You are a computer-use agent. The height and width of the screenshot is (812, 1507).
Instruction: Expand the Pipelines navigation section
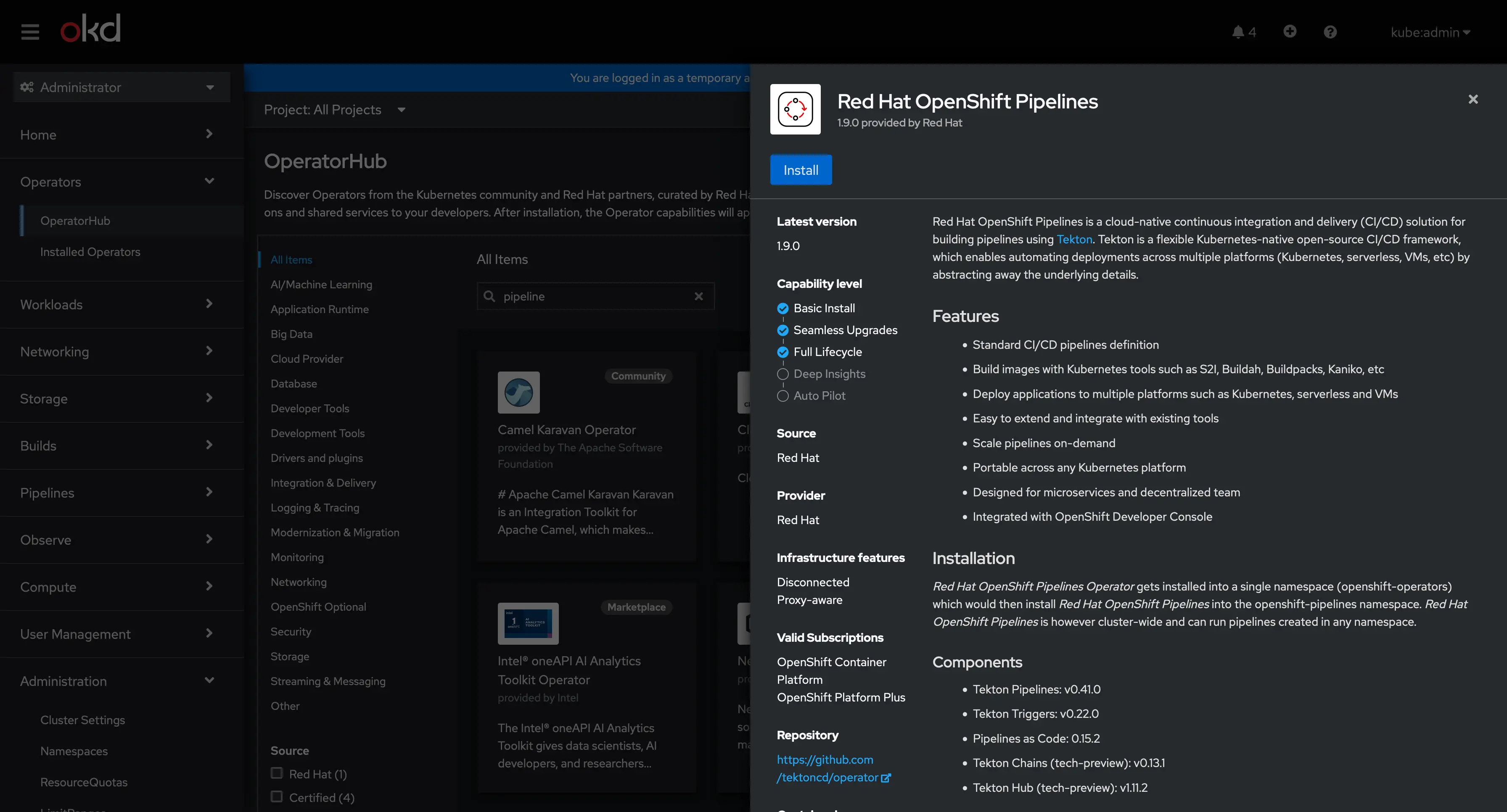(x=122, y=493)
